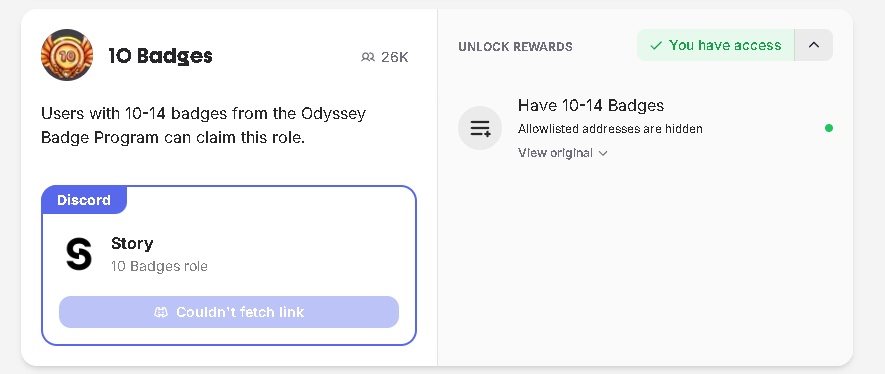The height and width of the screenshot is (374, 885).
Task: Click the You have access button
Action: (716, 45)
